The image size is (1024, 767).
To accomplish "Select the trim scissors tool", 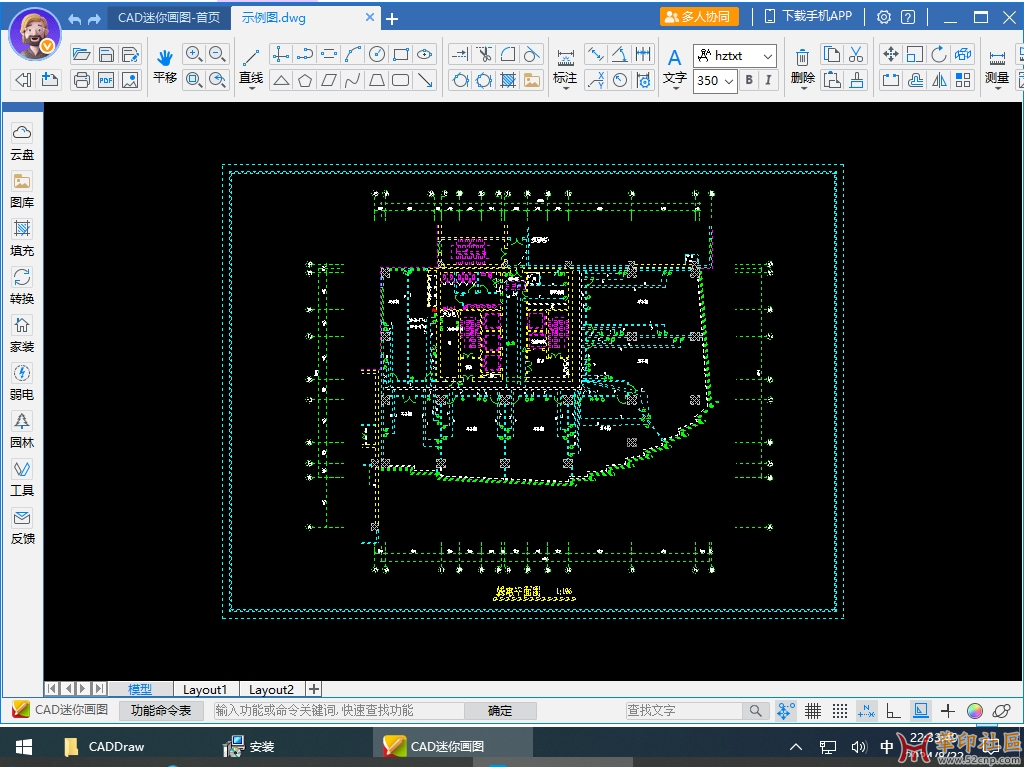I will coord(484,54).
